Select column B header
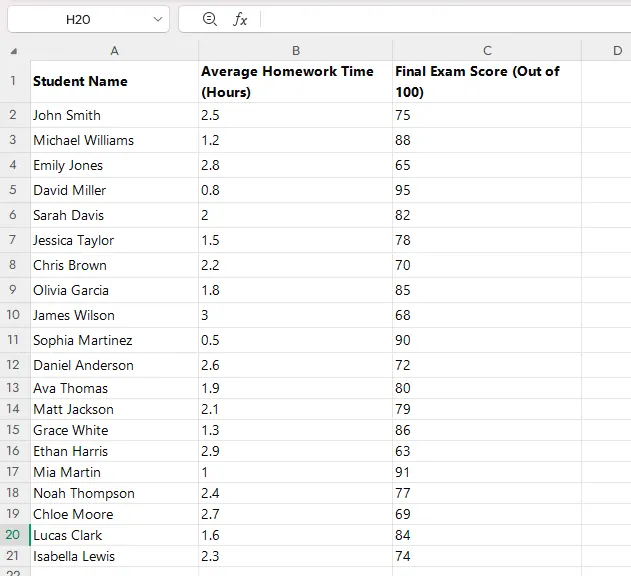Image resolution: width=631 pixels, height=576 pixels. (295, 51)
